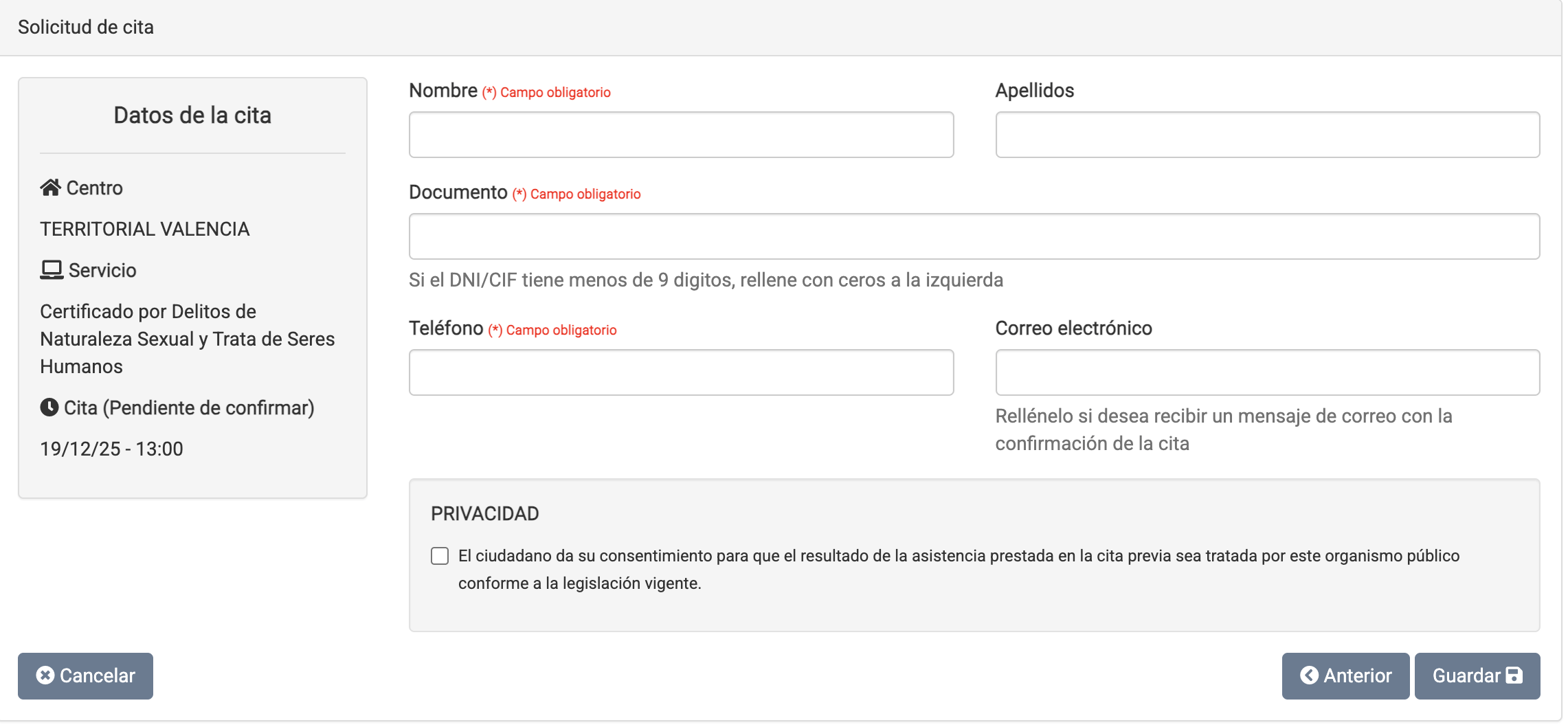The height and width of the screenshot is (727, 1568).
Task: Focus the Nombre text field
Action: (681, 135)
